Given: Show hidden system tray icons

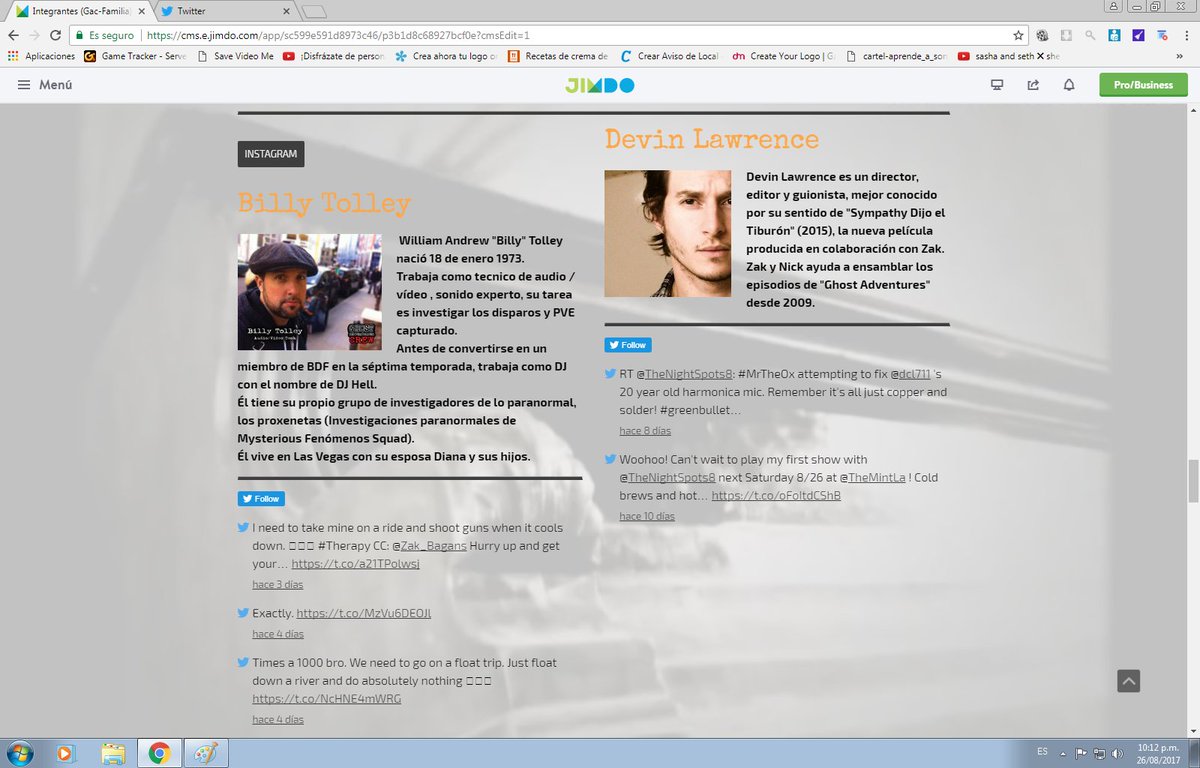Looking at the screenshot, I should [1063, 753].
